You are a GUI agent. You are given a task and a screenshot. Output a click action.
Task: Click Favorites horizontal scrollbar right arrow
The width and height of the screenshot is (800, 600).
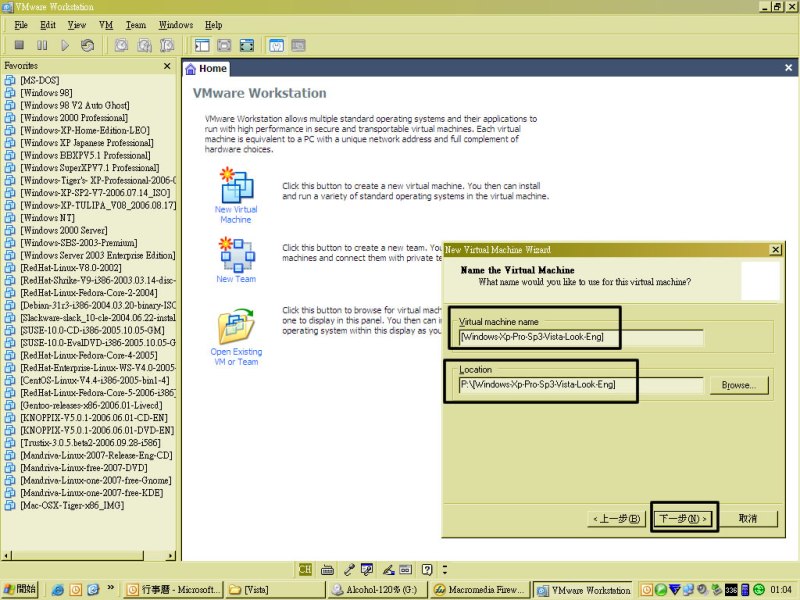click(x=171, y=555)
